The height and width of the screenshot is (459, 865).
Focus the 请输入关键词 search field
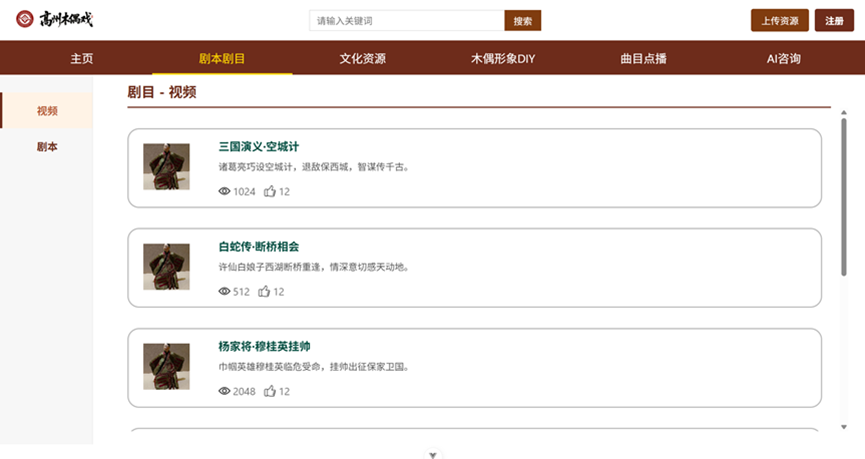406,21
